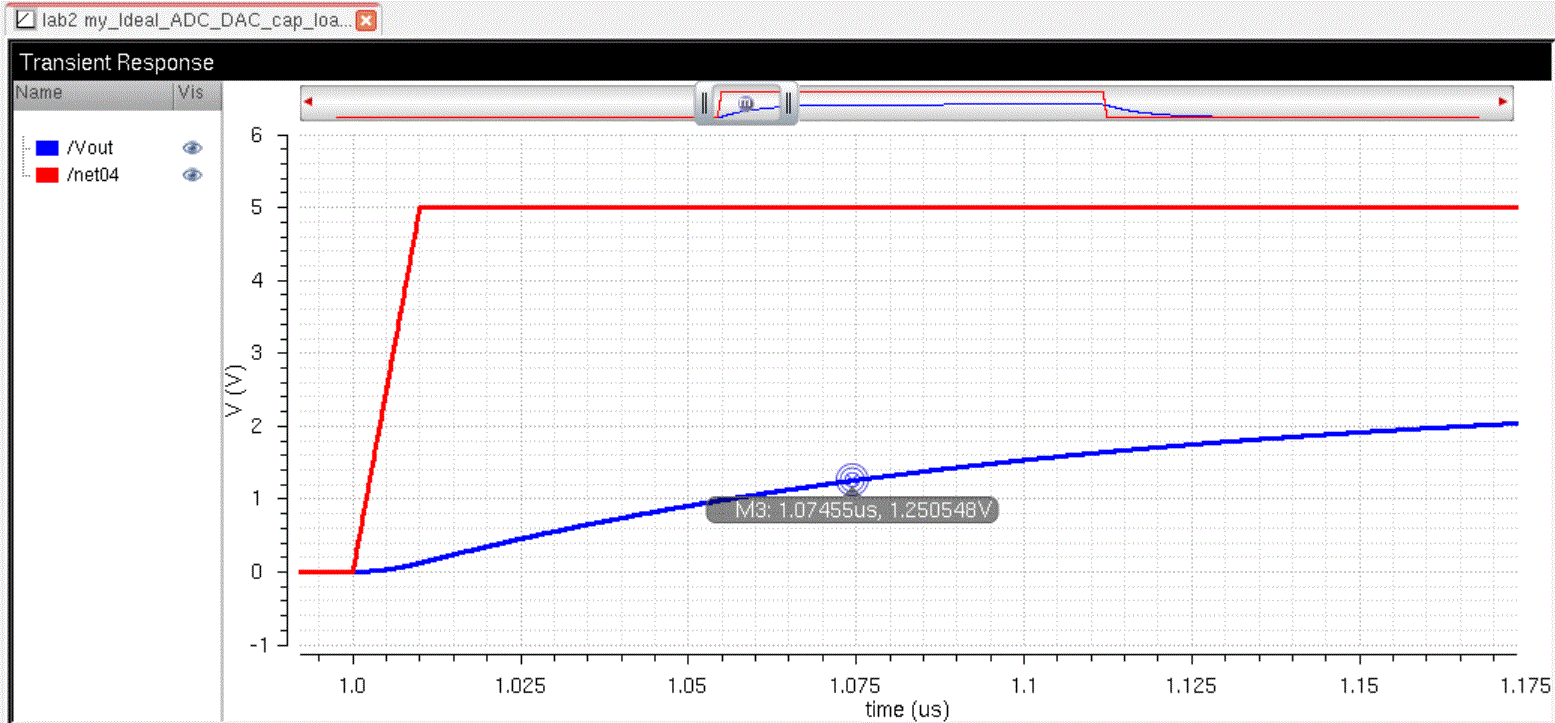The image size is (1555, 723).
Task: Click the marker icon inside overview zoom window
Action: [x=745, y=102]
